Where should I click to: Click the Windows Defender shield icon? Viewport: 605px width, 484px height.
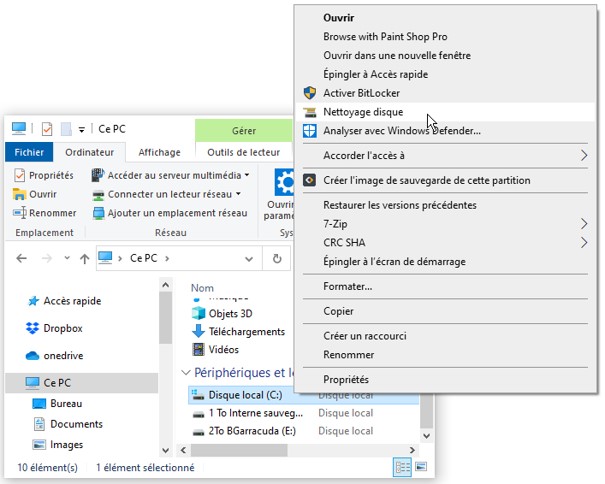[310, 131]
